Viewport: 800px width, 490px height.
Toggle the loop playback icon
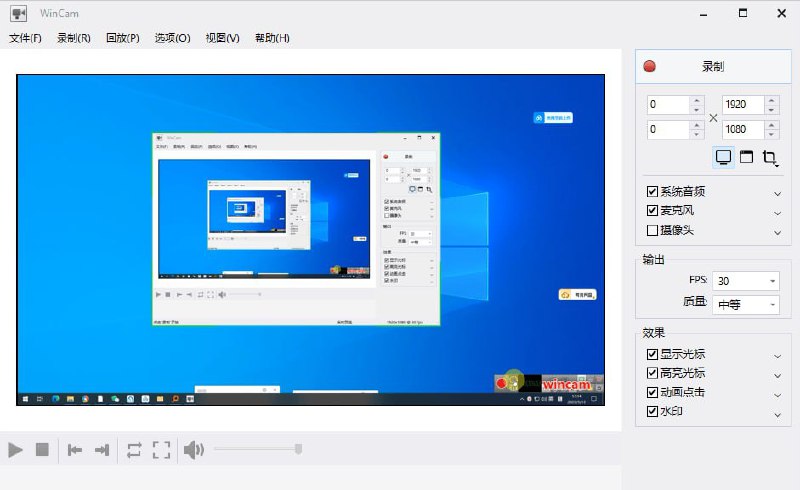(134, 450)
